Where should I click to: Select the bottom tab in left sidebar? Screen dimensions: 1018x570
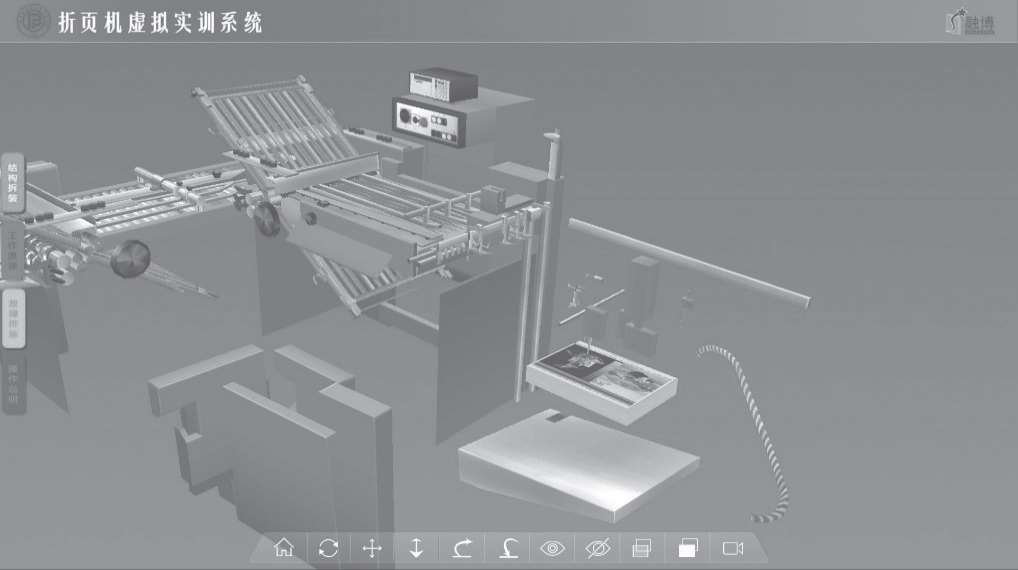(x=13, y=385)
